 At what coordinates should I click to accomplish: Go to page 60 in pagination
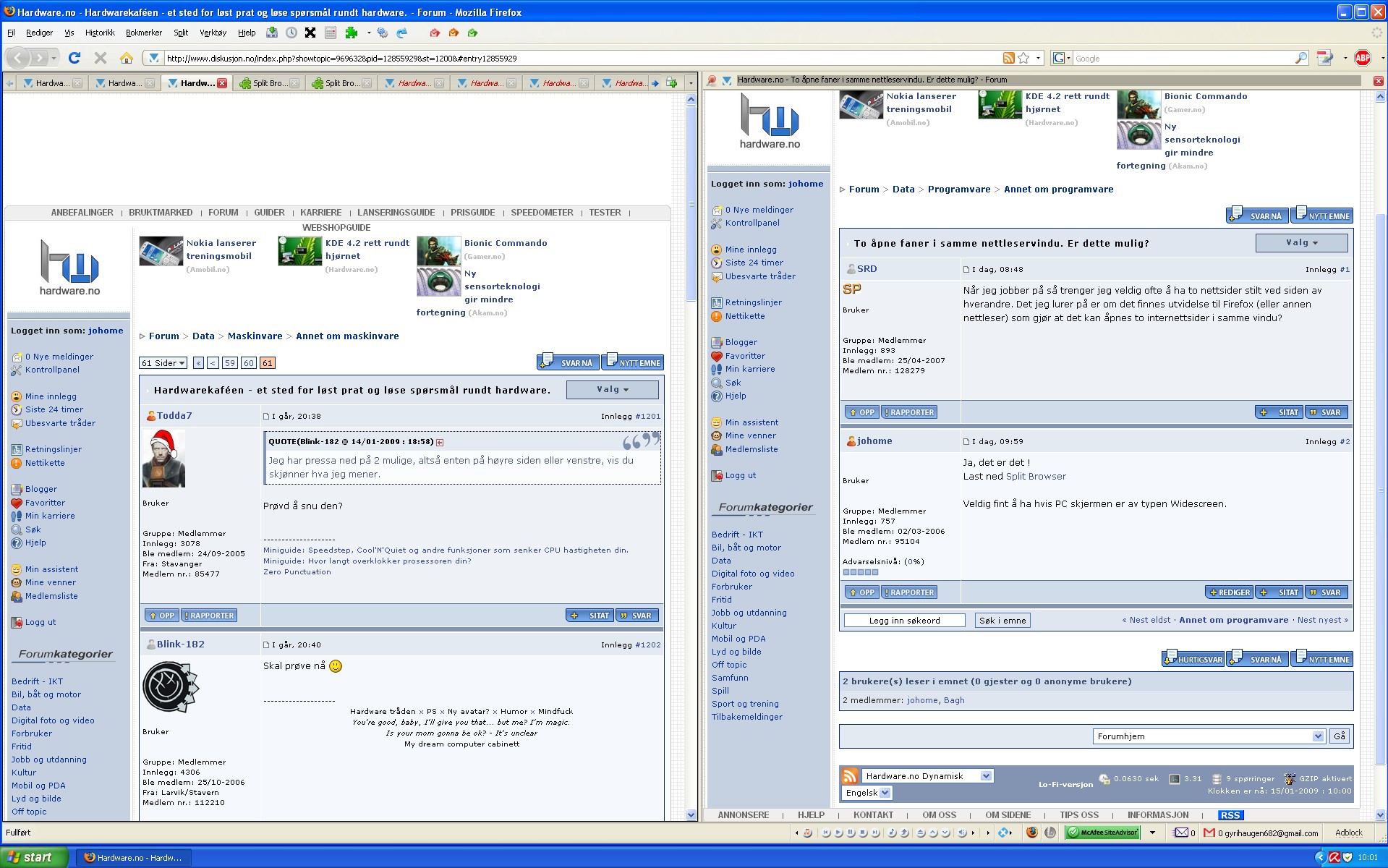[249, 363]
